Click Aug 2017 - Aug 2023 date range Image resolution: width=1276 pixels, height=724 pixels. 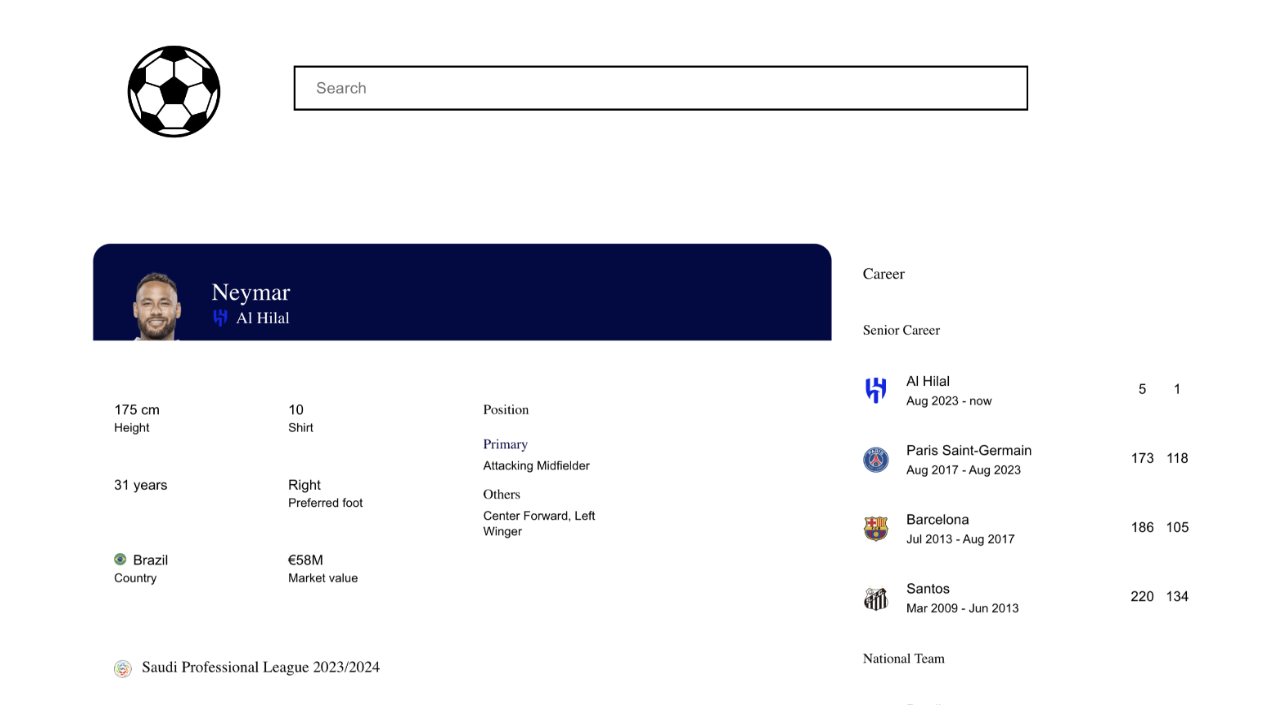click(x=963, y=470)
